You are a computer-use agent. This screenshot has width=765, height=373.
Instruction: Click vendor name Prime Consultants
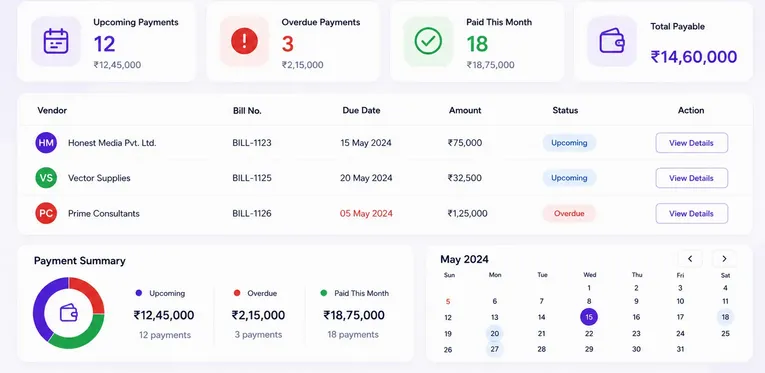click(x=103, y=214)
